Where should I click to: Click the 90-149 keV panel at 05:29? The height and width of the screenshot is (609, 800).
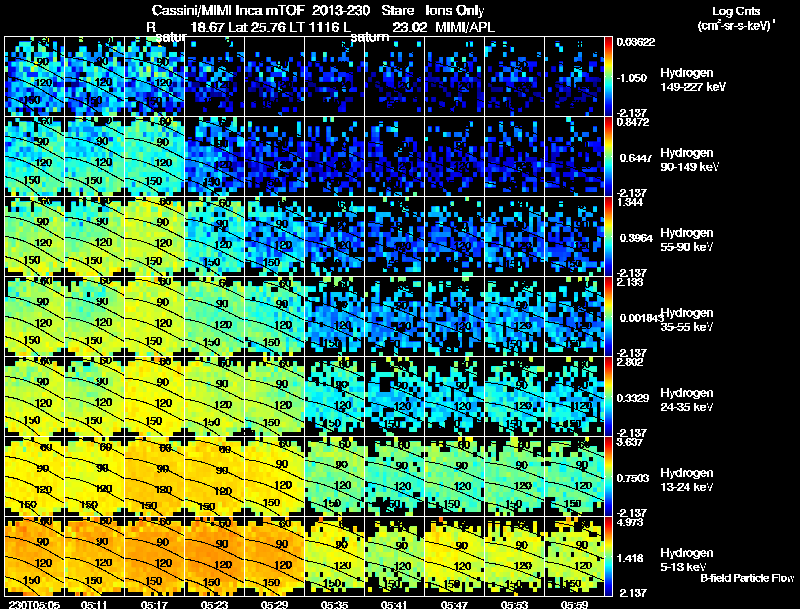(x=275, y=156)
